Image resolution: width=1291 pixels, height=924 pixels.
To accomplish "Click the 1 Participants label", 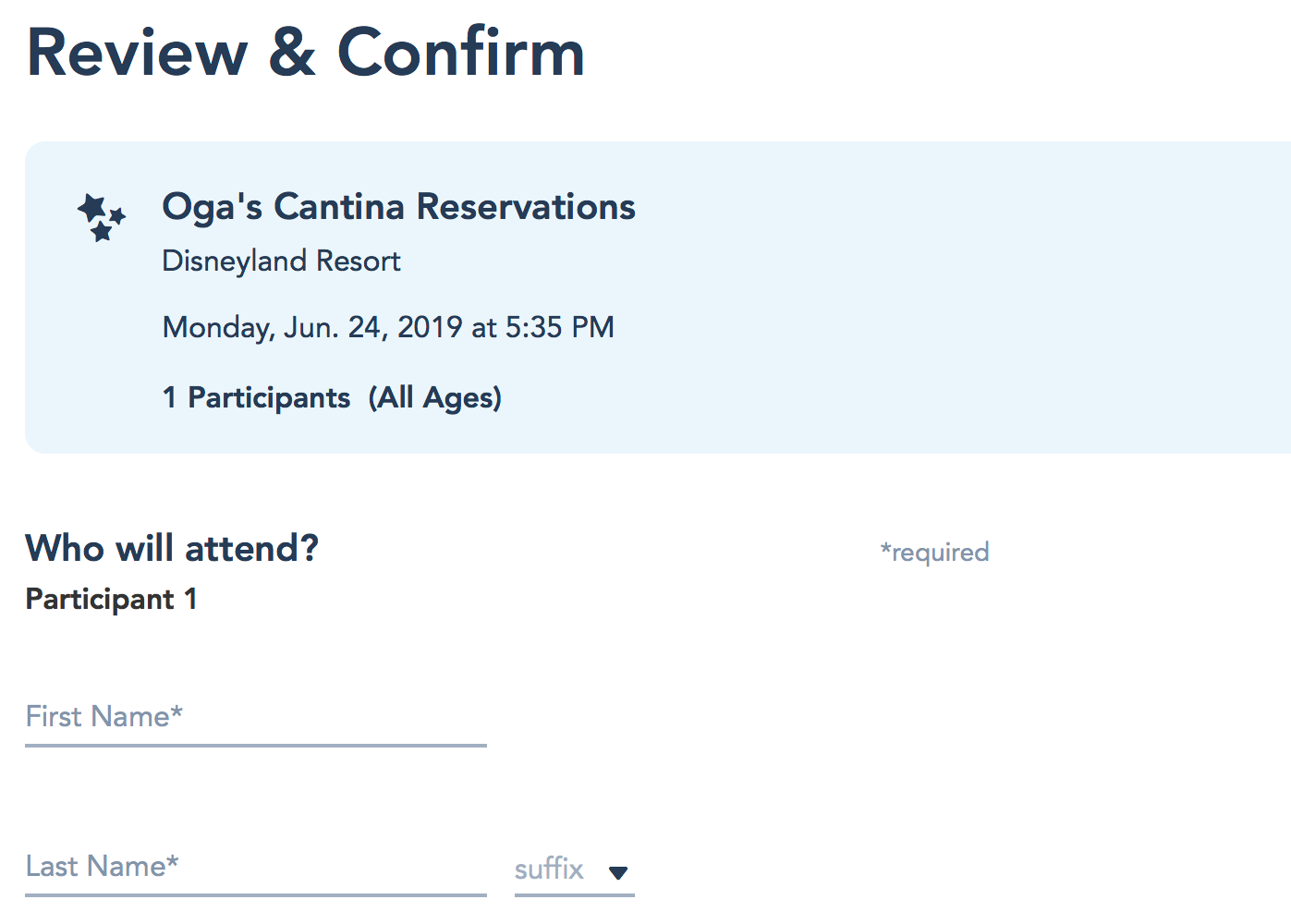I will (256, 398).
